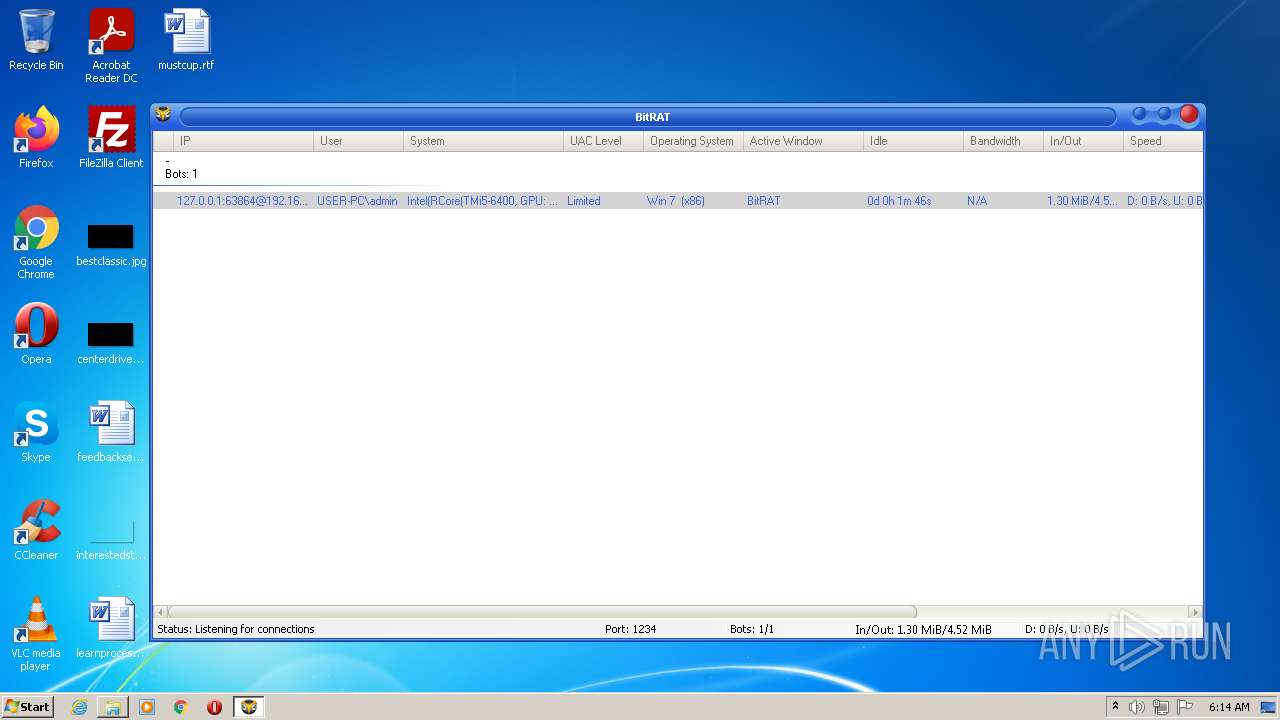Sort by the IP column header
Viewport: 1280px width, 720px height.
point(243,141)
